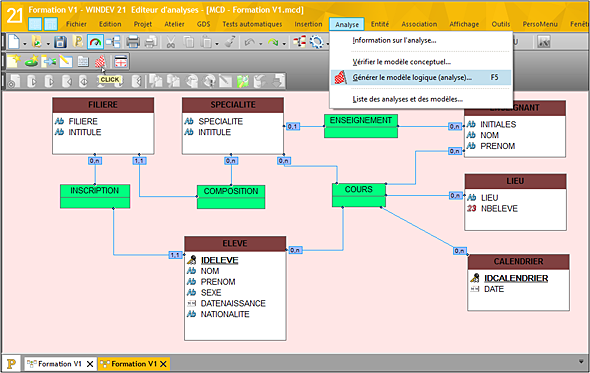Open the Affichage menu
590x373 pixels.
(464, 24)
